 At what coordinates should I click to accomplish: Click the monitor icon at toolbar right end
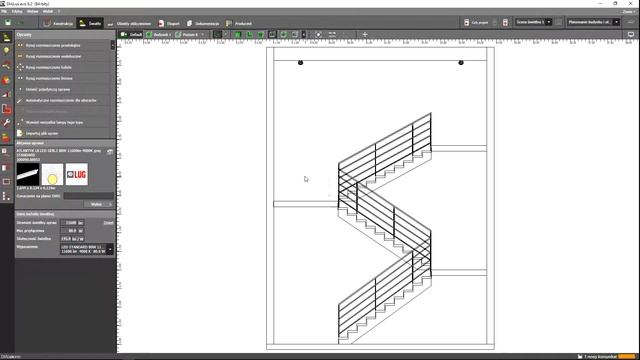pyautogui.click(x=631, y=35)
